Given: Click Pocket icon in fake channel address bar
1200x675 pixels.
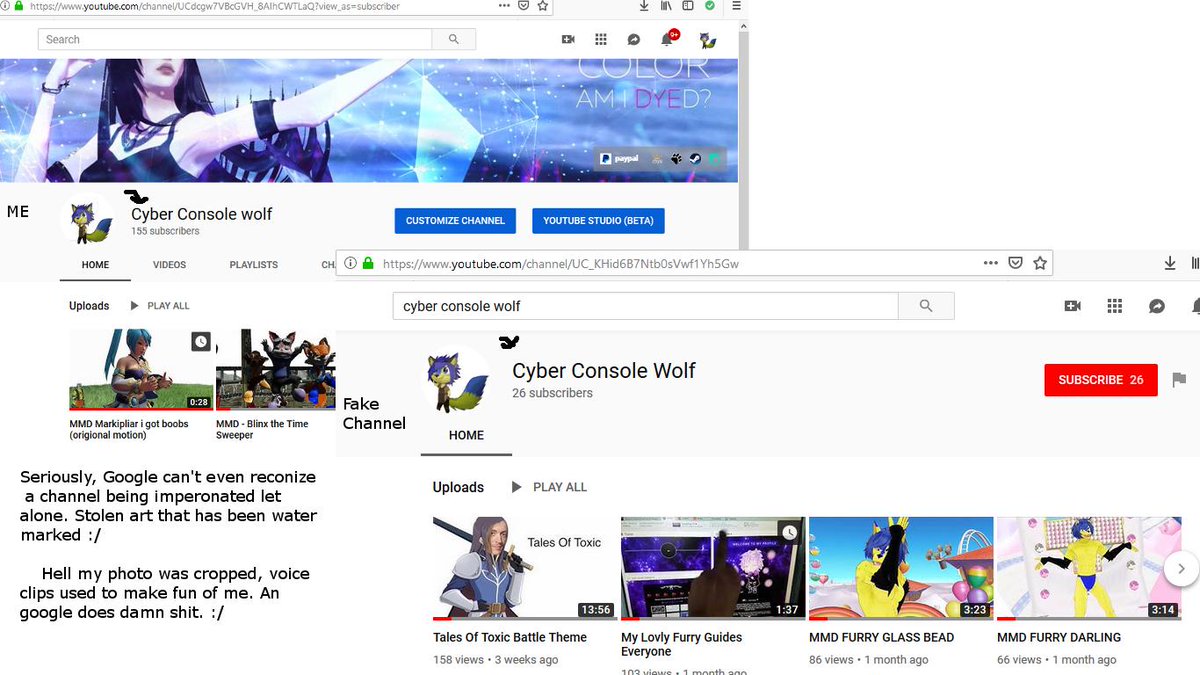Looking at the screenshot, I should click(1015, 263).
